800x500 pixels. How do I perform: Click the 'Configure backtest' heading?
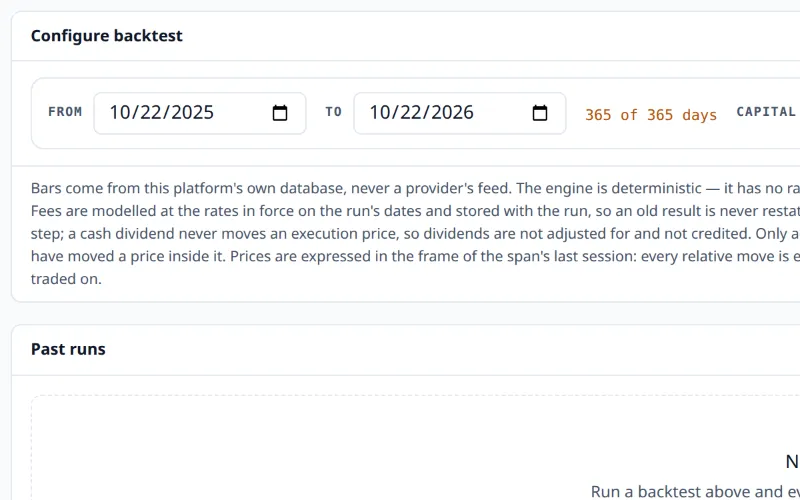pyautogui.click(x=107, y=36)
